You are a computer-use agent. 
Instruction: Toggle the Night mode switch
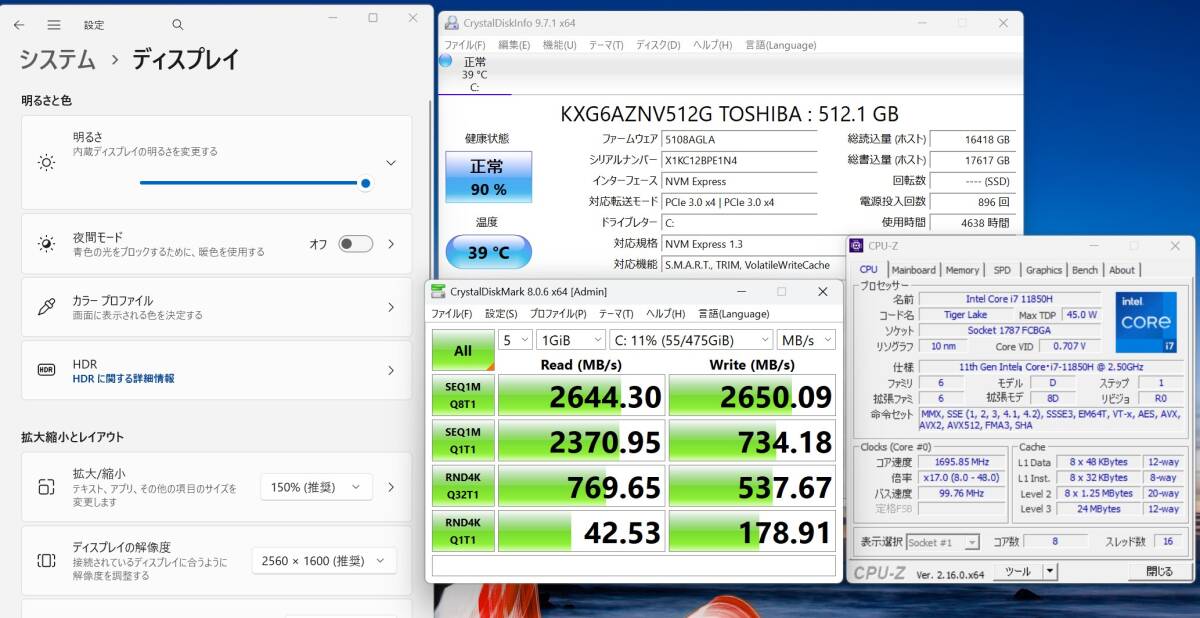coord(355,244)
